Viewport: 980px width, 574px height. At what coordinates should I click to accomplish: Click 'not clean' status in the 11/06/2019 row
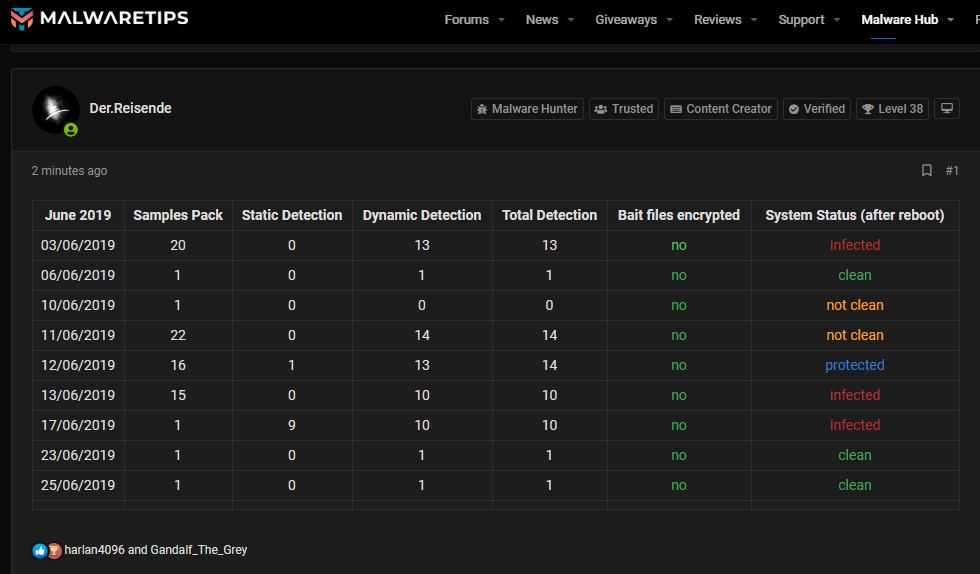855,335
